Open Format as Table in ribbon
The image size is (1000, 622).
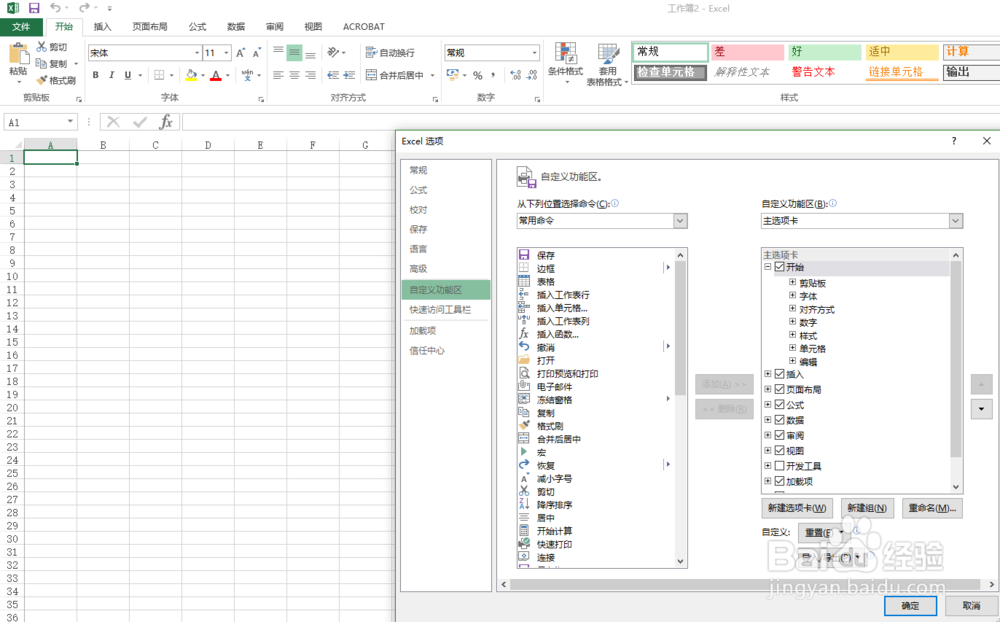click(x=607, y=64)
